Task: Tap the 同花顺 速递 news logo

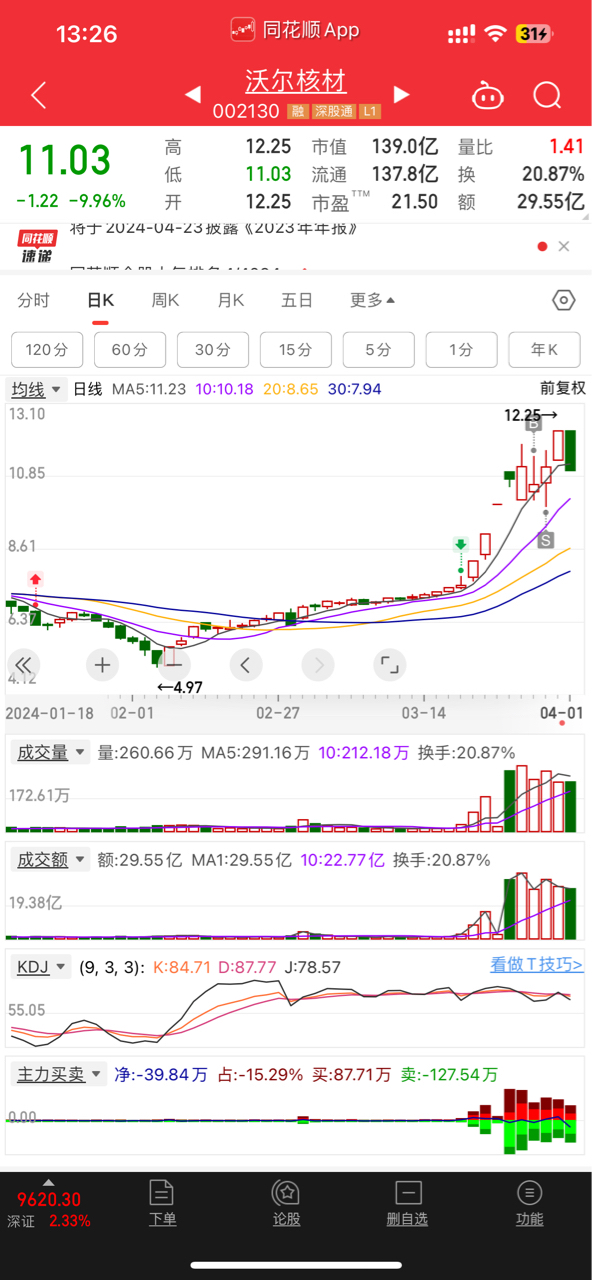Action: click(38, 246)
